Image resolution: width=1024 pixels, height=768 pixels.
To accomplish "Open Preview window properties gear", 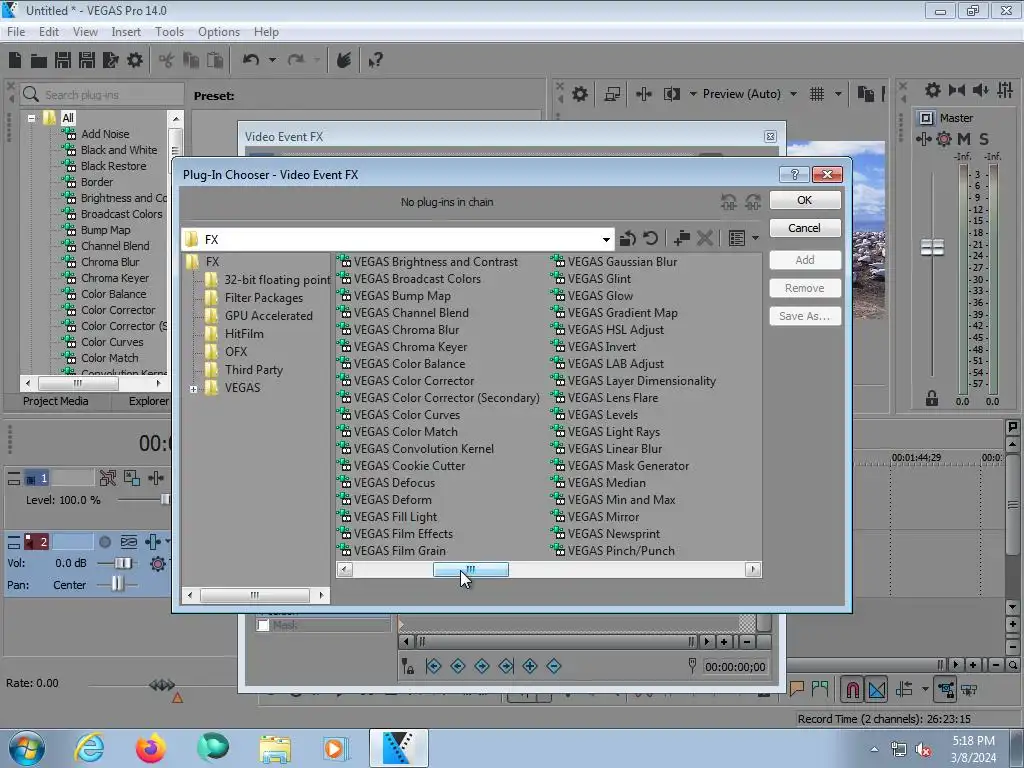I will 580,94.
